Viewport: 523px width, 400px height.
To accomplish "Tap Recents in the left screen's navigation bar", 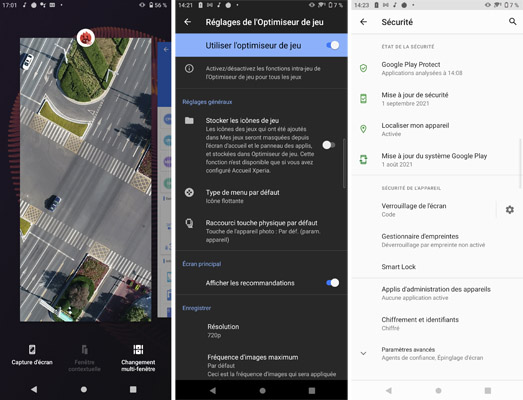I will tap(133, 389).
